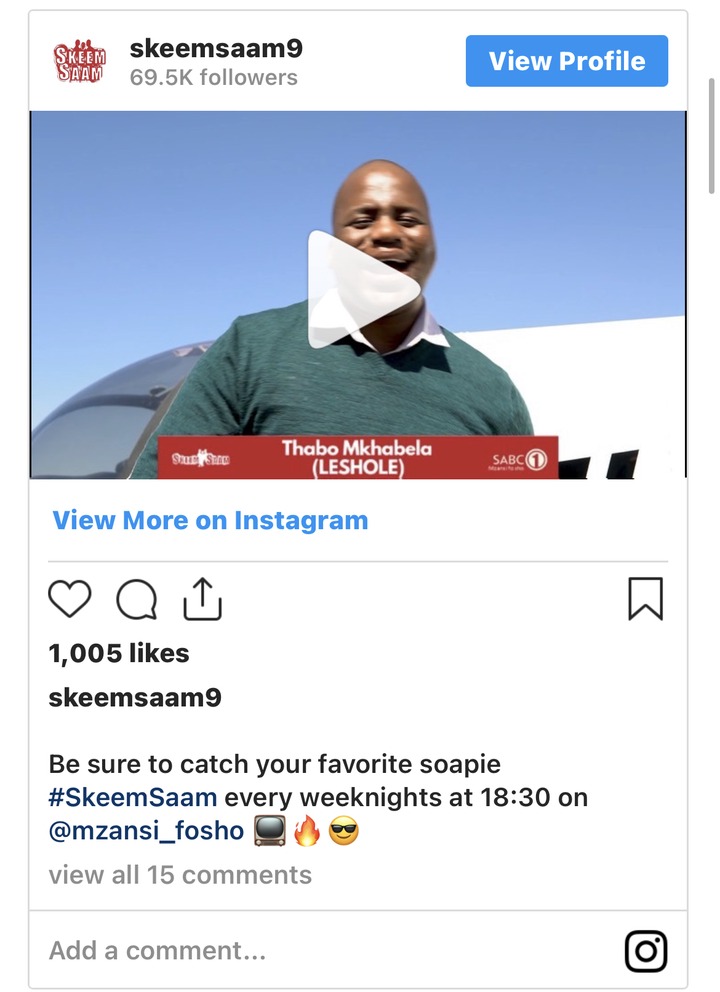
Task: Click skeemsaam9 username in header
Action: click(x=216, y=48)
